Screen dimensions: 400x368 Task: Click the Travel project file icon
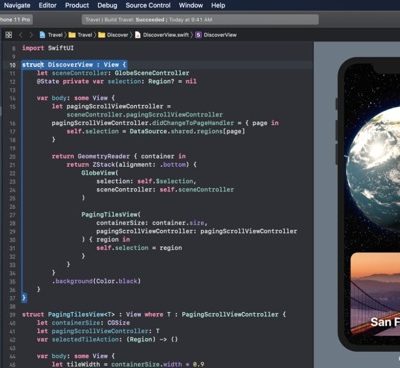click(x=42, y=35)
